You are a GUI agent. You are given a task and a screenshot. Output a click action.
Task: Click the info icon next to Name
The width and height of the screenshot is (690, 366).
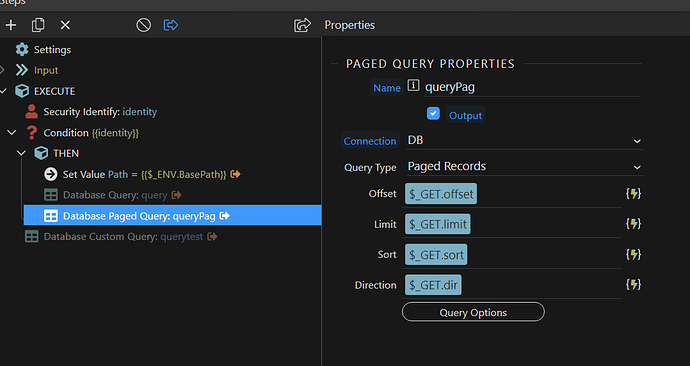pyautogui.click(x=413, y=85)
